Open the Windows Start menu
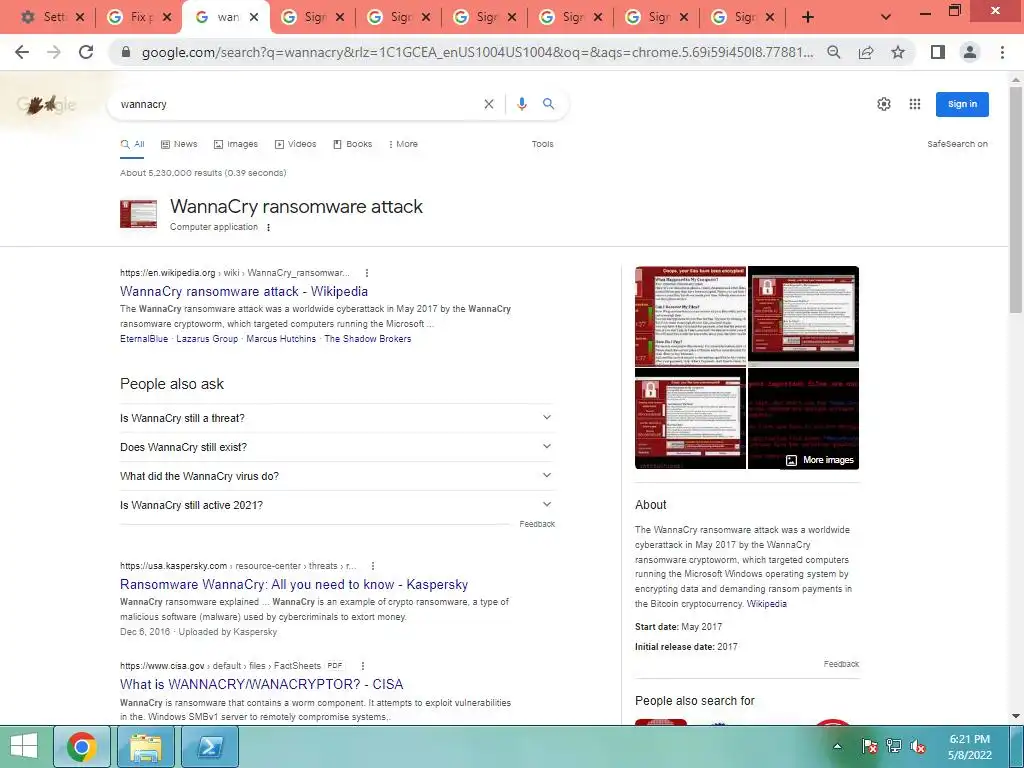1024x768 pixels. 24,746
